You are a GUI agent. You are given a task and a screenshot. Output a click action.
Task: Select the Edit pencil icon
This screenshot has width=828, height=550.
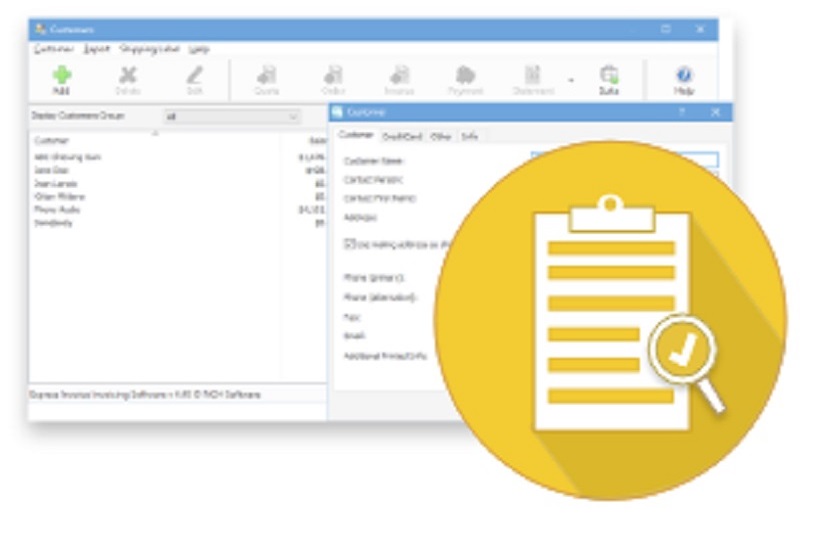tap(194, 76)
